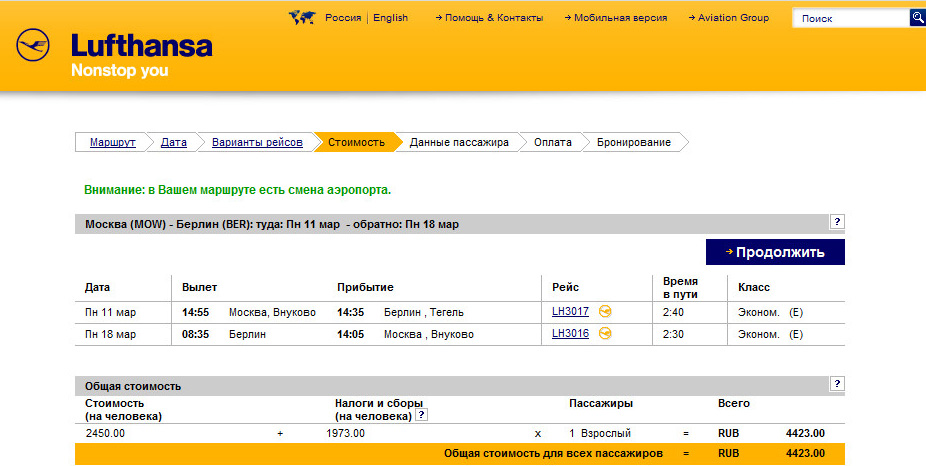Click Берлин , Тегель arrival cell

click(423, 312)
